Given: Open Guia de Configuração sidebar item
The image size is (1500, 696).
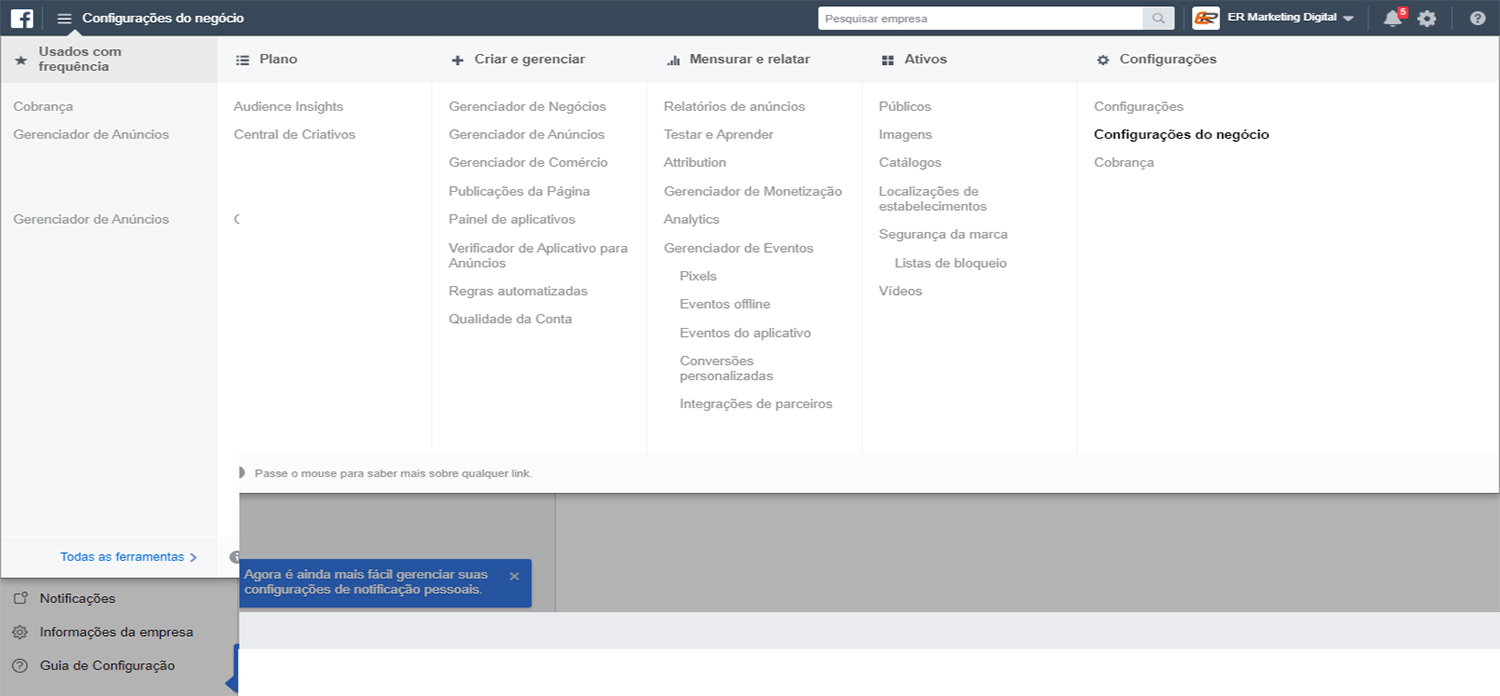Looking at the screenshot, I should point(107,665).
